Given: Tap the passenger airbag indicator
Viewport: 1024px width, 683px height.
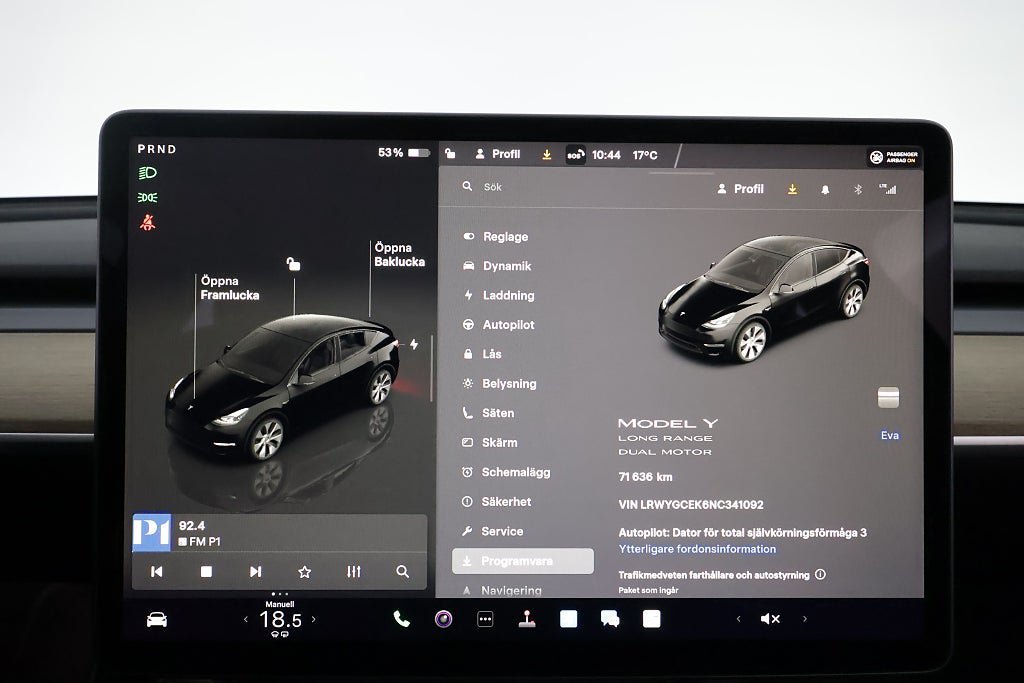Looking at the screenshot, I should pyautogui.click(x=893, y=157).
